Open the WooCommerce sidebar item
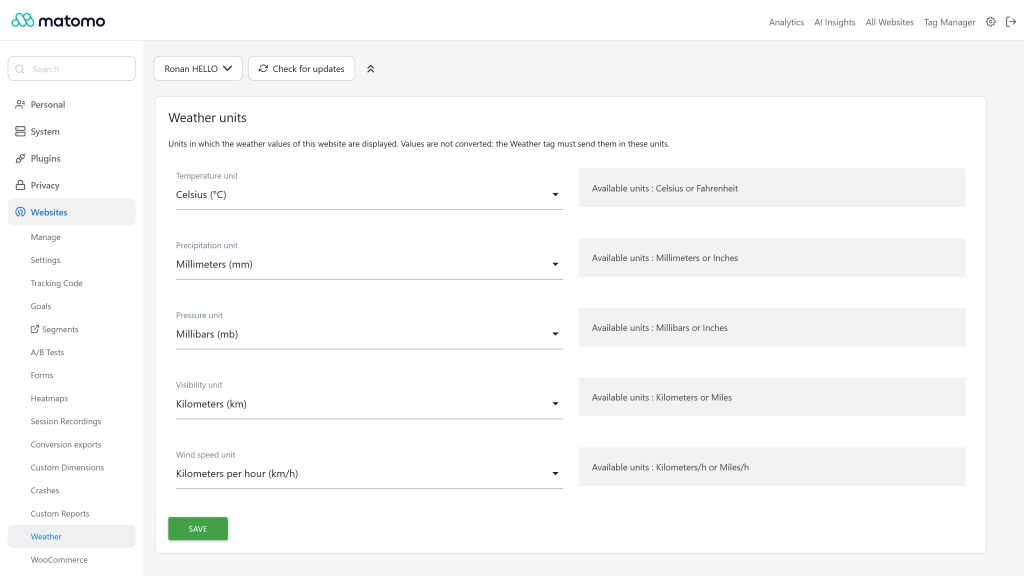 59,560
